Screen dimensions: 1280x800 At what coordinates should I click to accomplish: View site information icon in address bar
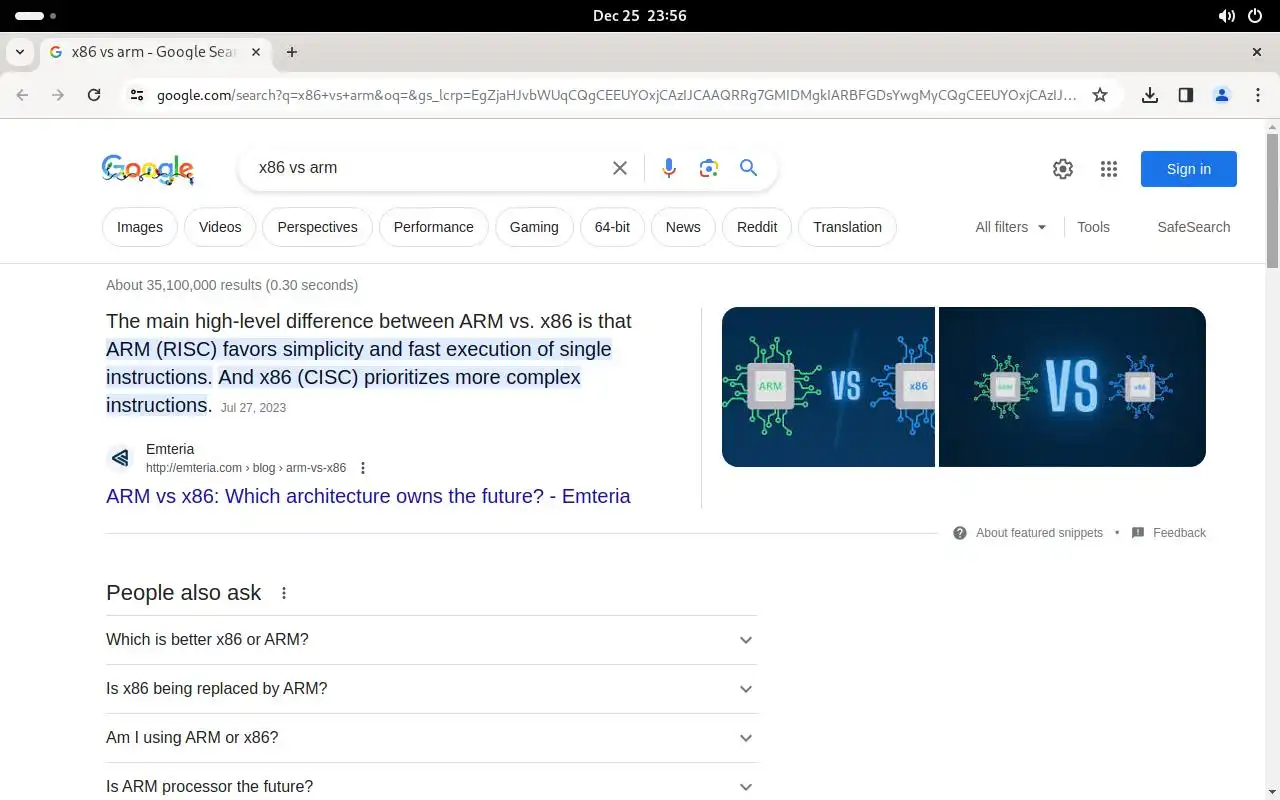pos(137,95)
